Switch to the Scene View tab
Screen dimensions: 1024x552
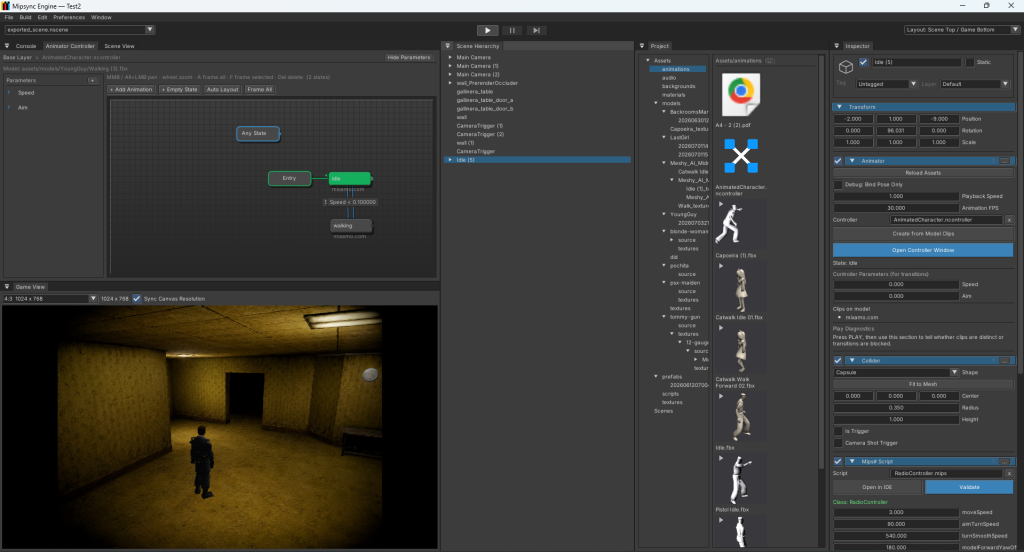pyautogui.click(x=120, y=46)
